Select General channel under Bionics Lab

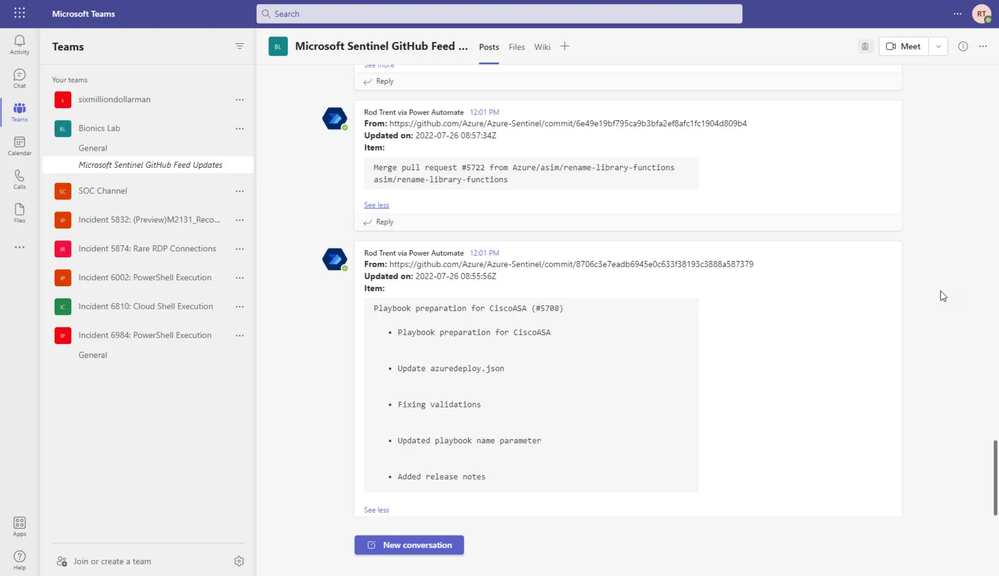[93, 148]
